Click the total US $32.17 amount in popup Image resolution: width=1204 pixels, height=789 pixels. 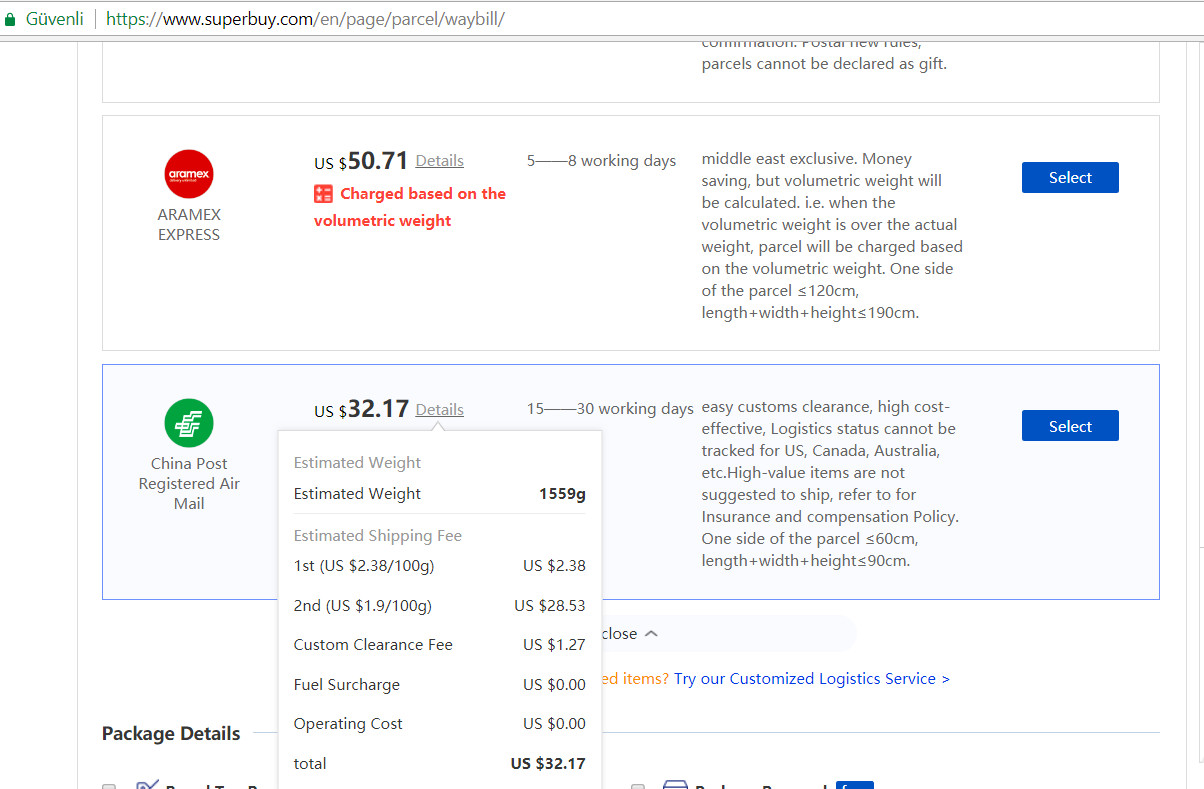click(x=548, y=763)
